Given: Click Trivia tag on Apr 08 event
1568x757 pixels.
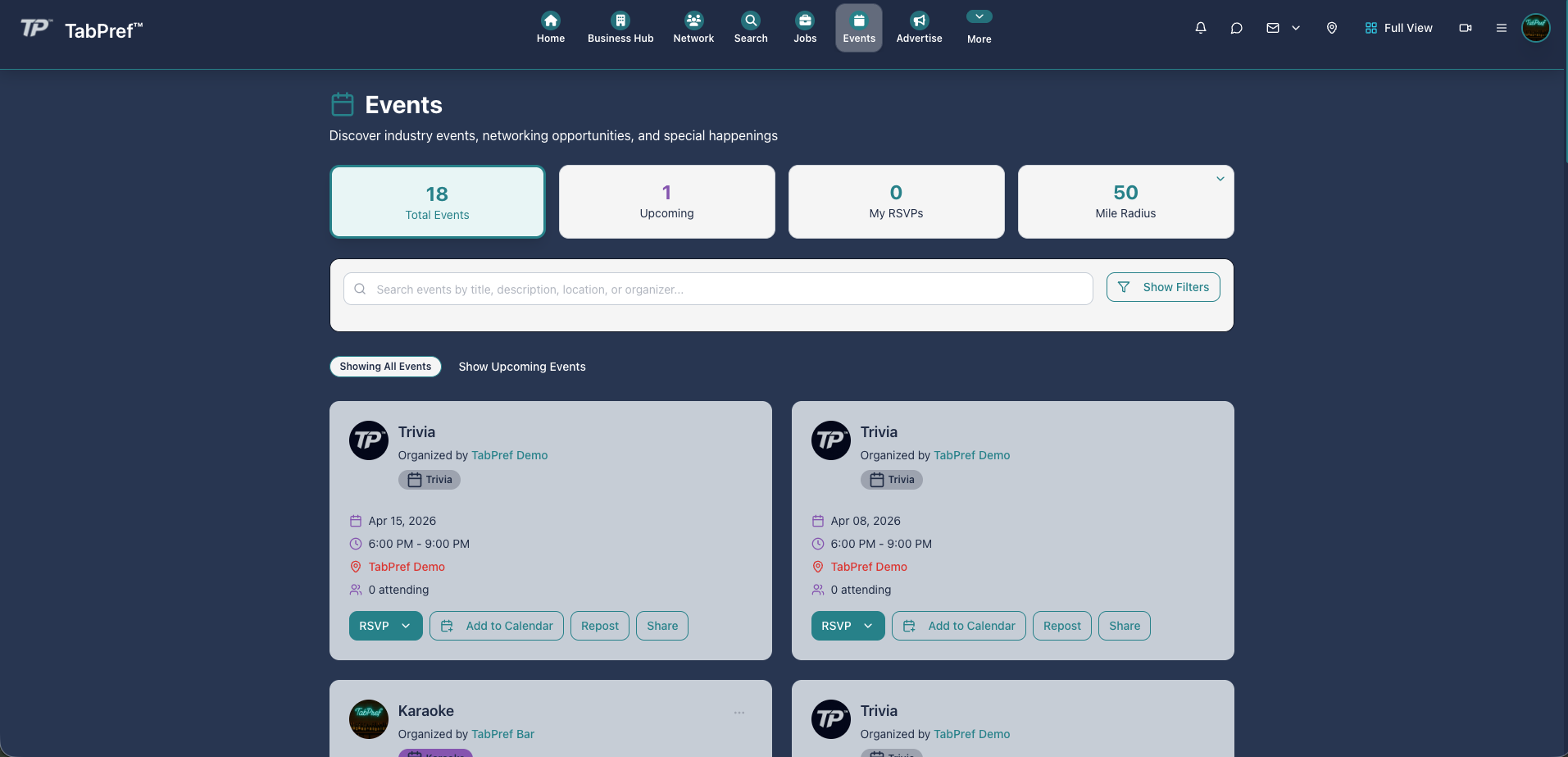Looking at the screenshot, I should (892, 480).
